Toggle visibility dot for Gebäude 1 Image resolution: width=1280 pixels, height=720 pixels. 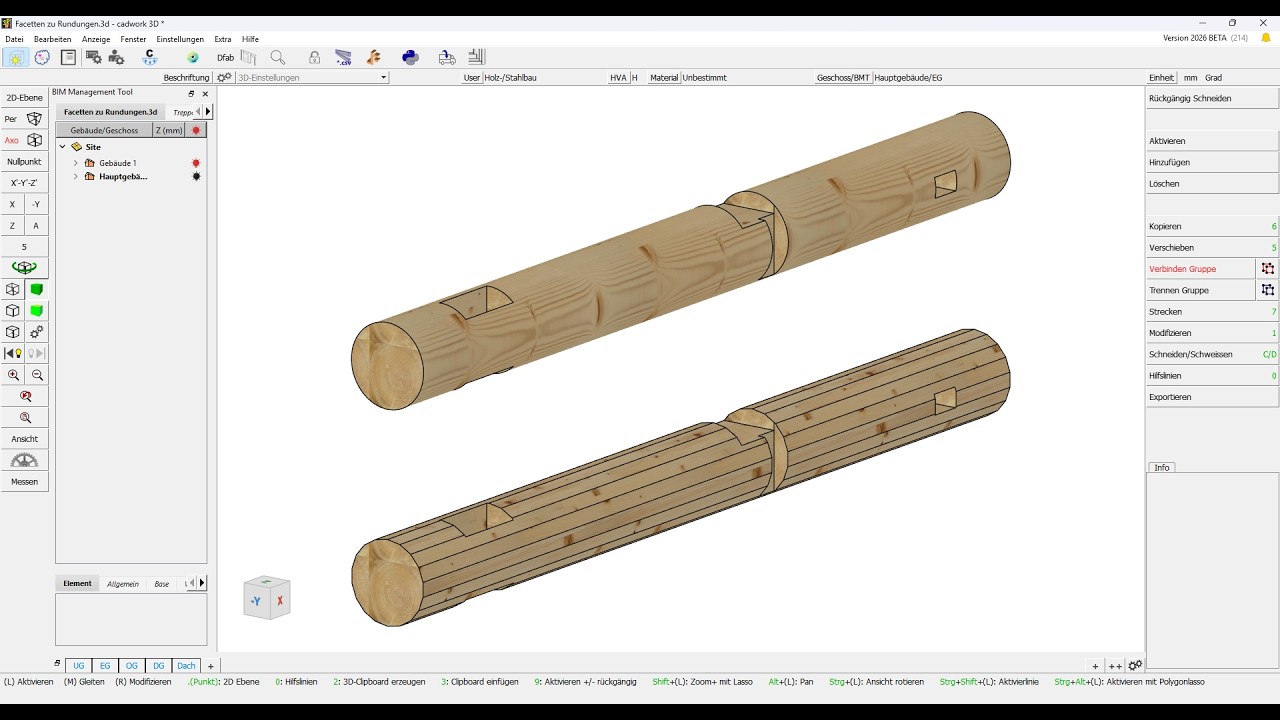click(196, 163)
